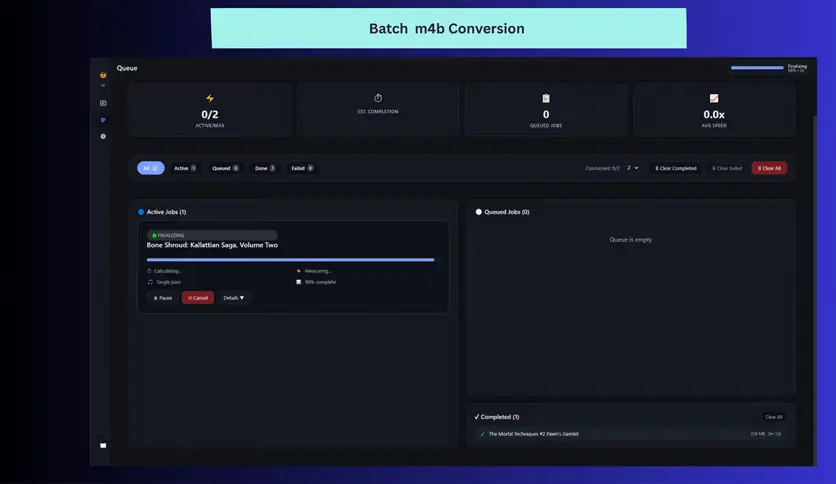836x484 pixels.
Task: Filter jobs by Active
Action: pyautogui.click(x=185, y=168)
